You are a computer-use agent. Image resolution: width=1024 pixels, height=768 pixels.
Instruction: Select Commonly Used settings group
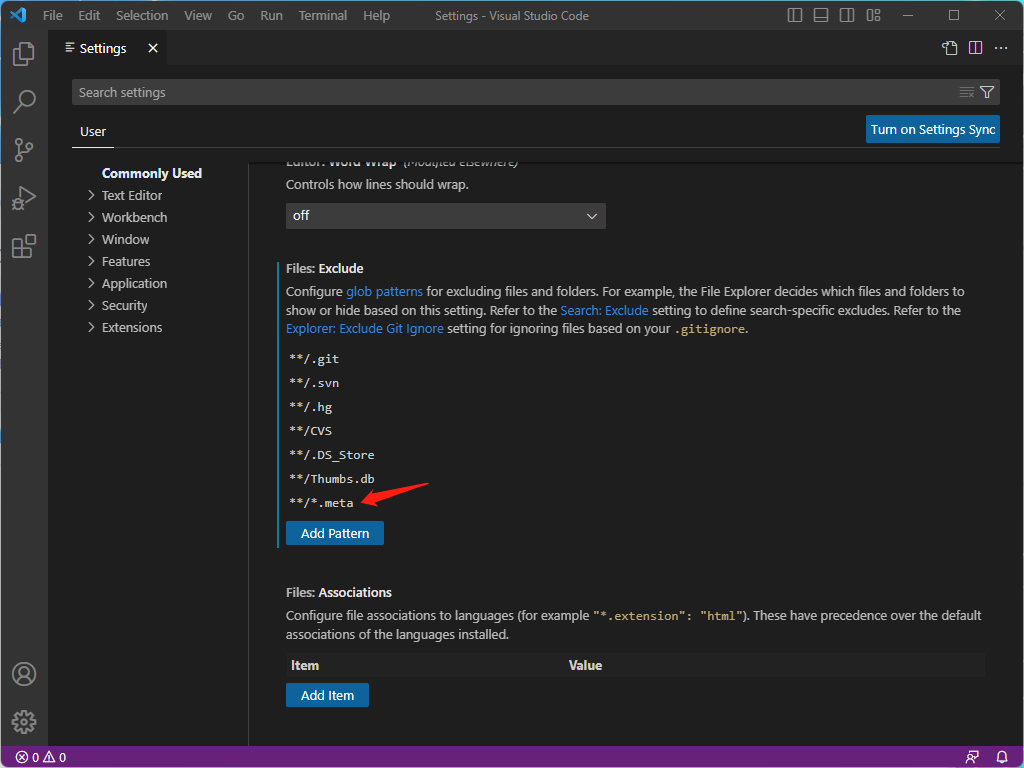(152, 173)
